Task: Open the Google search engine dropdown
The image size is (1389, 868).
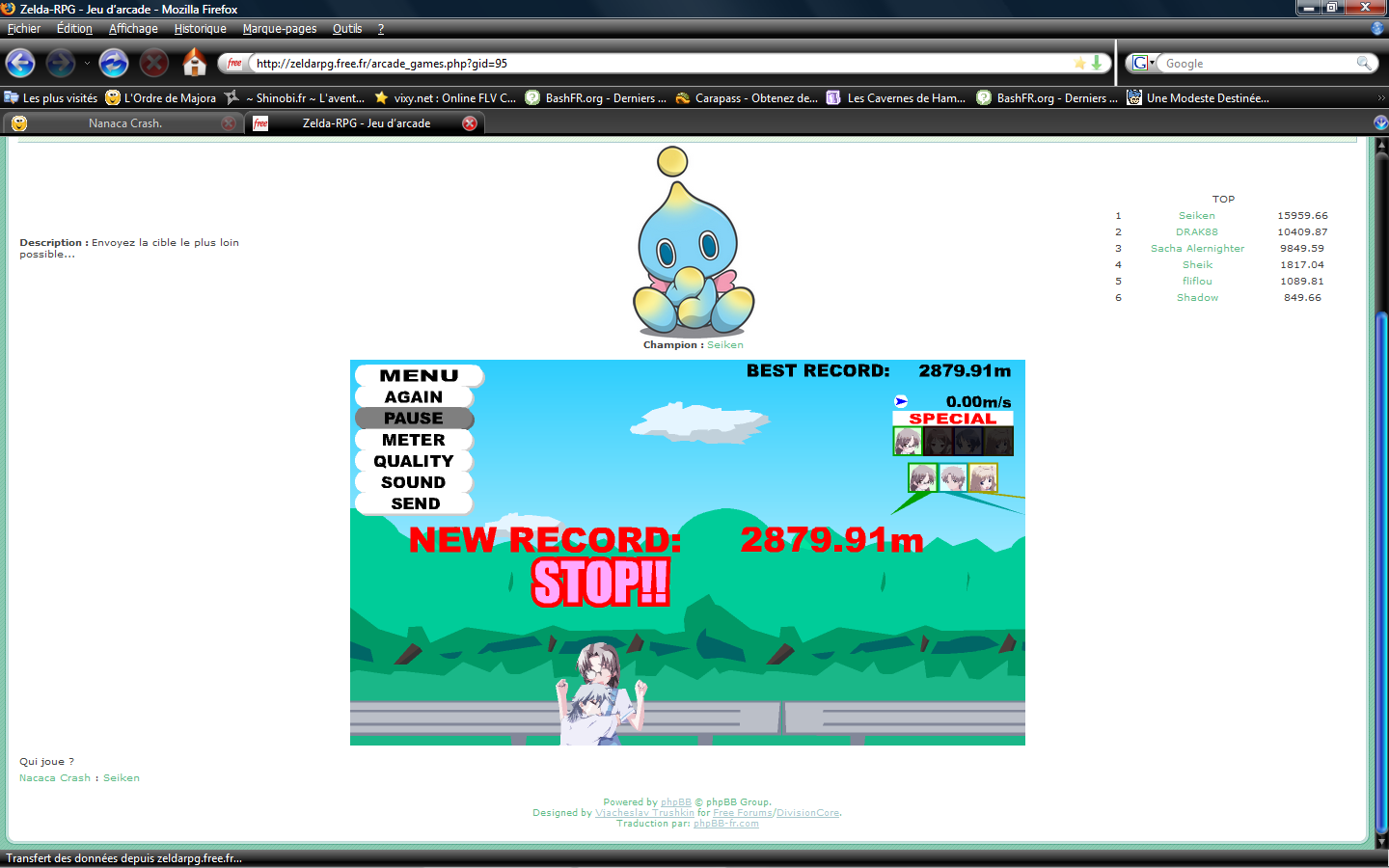Action: click(x=1143, y=63)
